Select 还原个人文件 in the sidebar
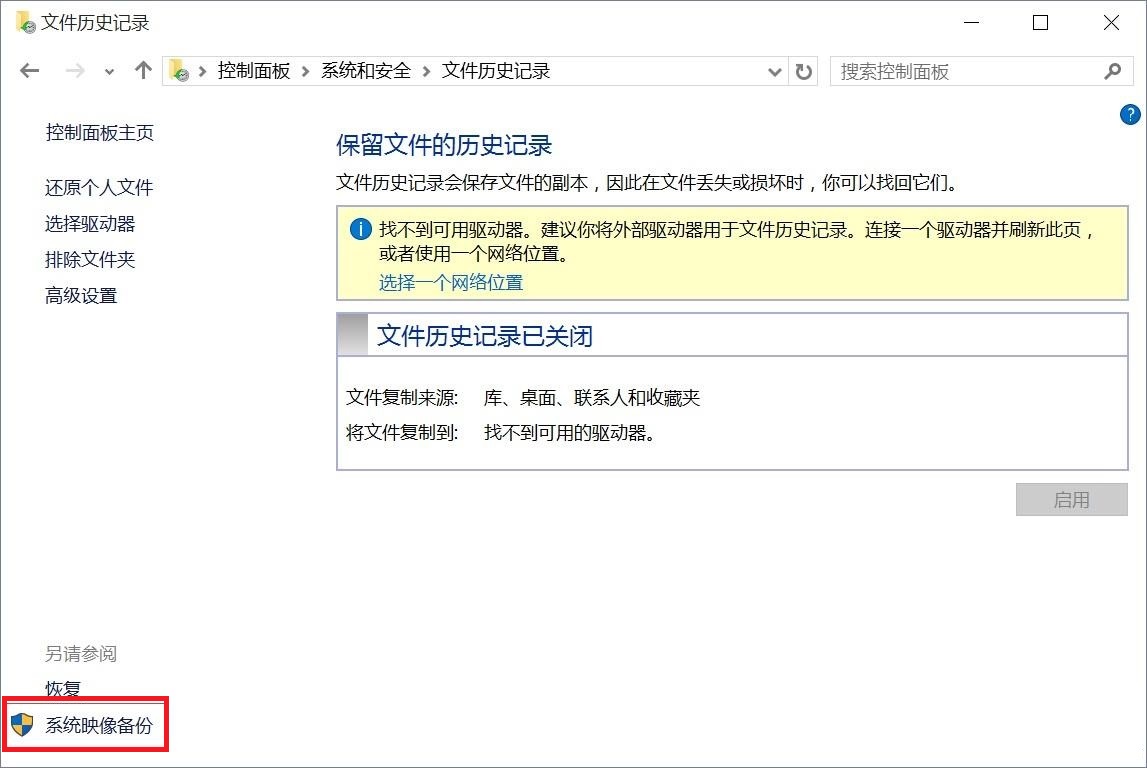 [x=98, y=187]
